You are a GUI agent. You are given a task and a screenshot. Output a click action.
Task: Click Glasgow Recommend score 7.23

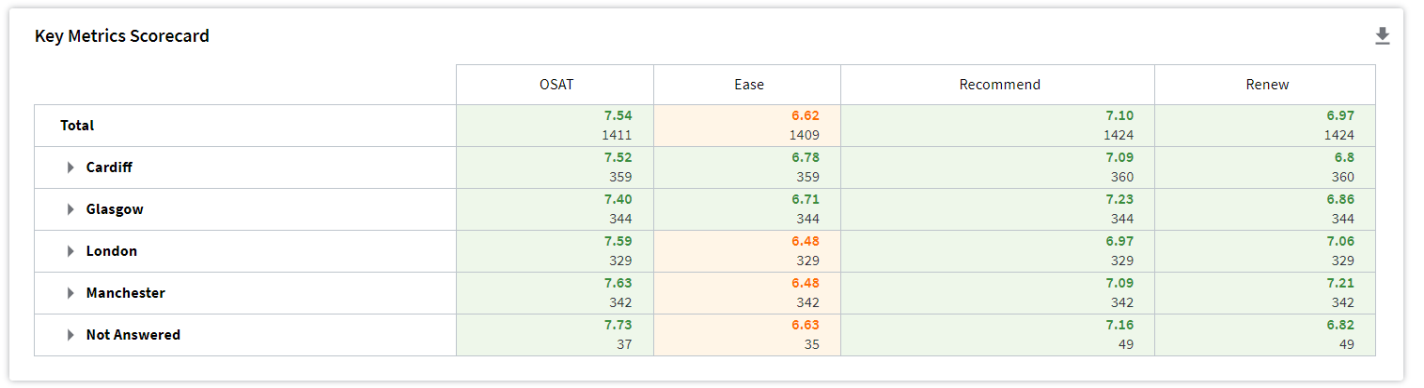pos(1120,200)
